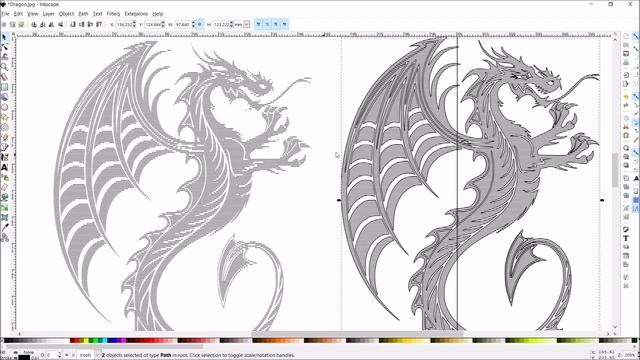640x360 pixels.
Task: Select the Gradient tool
Action: point(4,207)
